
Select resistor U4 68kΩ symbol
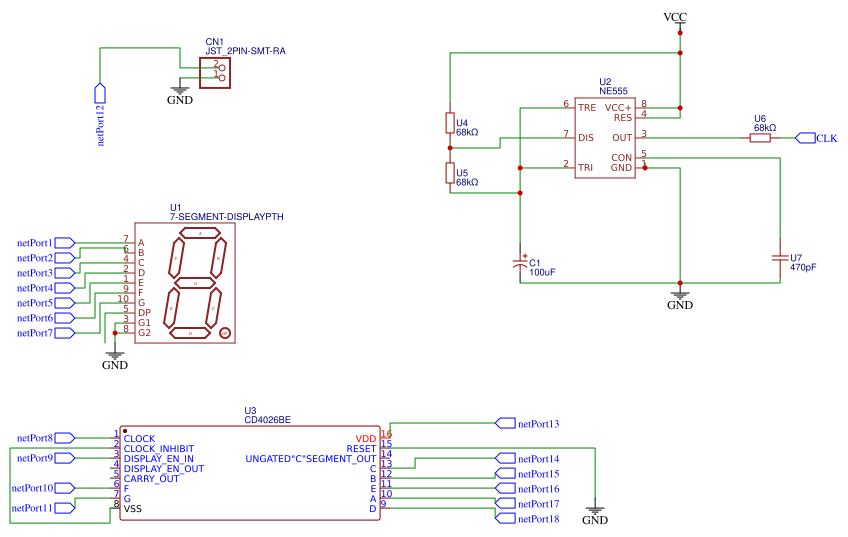450,123
